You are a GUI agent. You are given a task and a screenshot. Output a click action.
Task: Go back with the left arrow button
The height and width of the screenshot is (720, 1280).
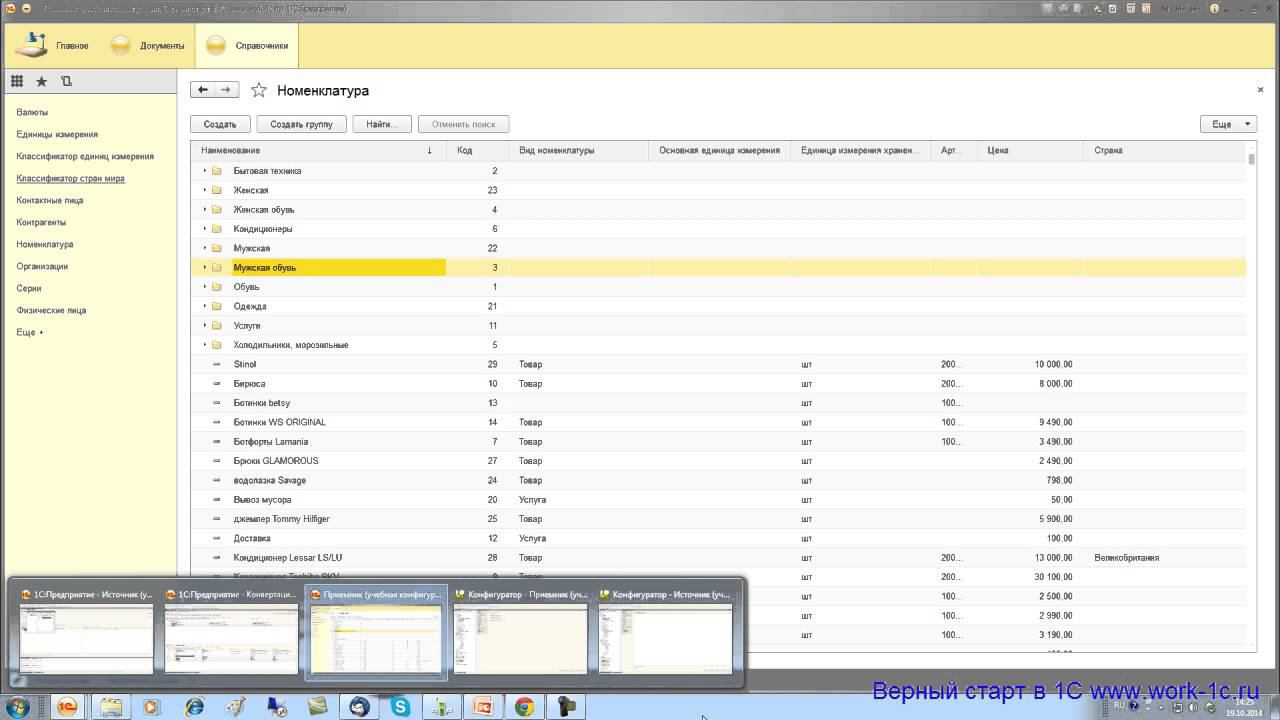(x=203, y=90)
